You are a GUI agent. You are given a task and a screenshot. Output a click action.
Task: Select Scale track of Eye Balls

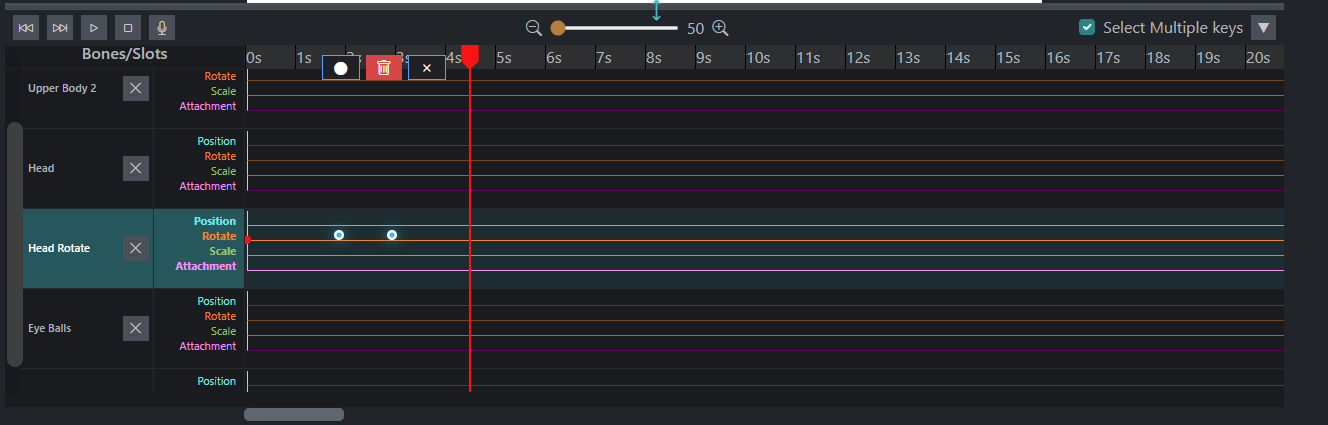pyautogui.click(x=223, y=331)
